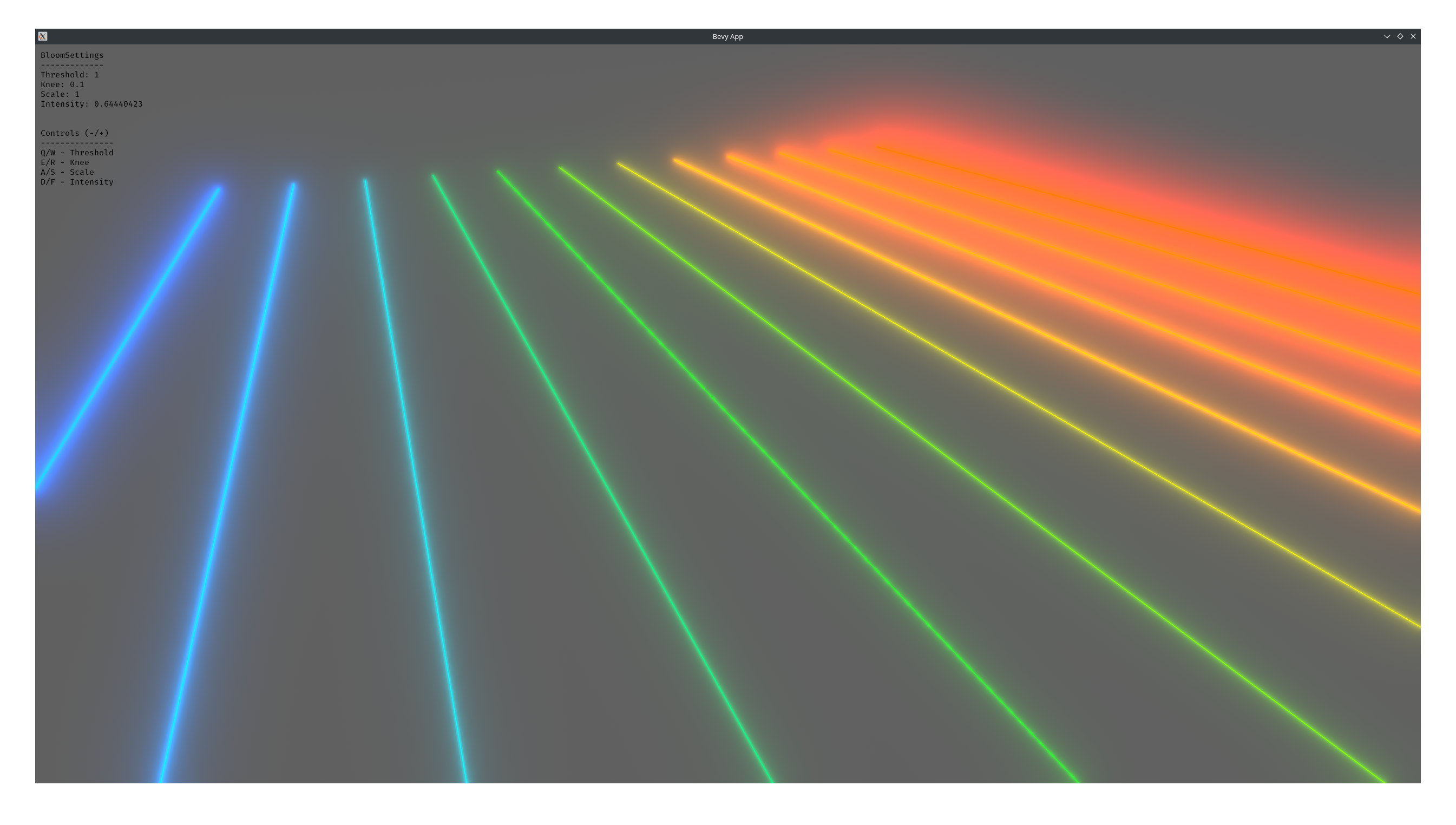Image resolution: width=1456 pixels, height=825 pixels.
Task: Click the A/S - Scale hint line
Action: tap(68, 172)
